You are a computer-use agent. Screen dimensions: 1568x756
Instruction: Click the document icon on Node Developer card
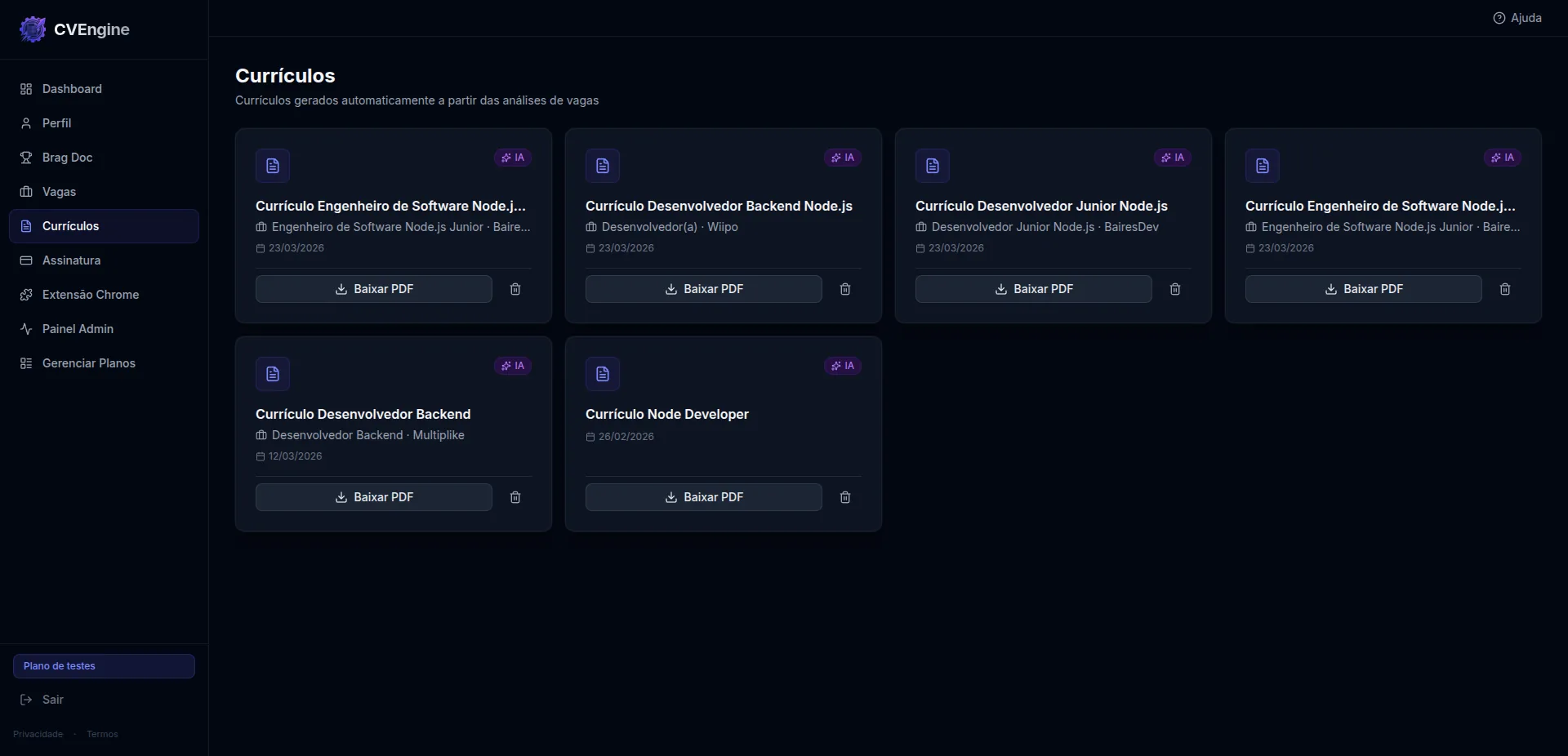click(x=603, y=374)
